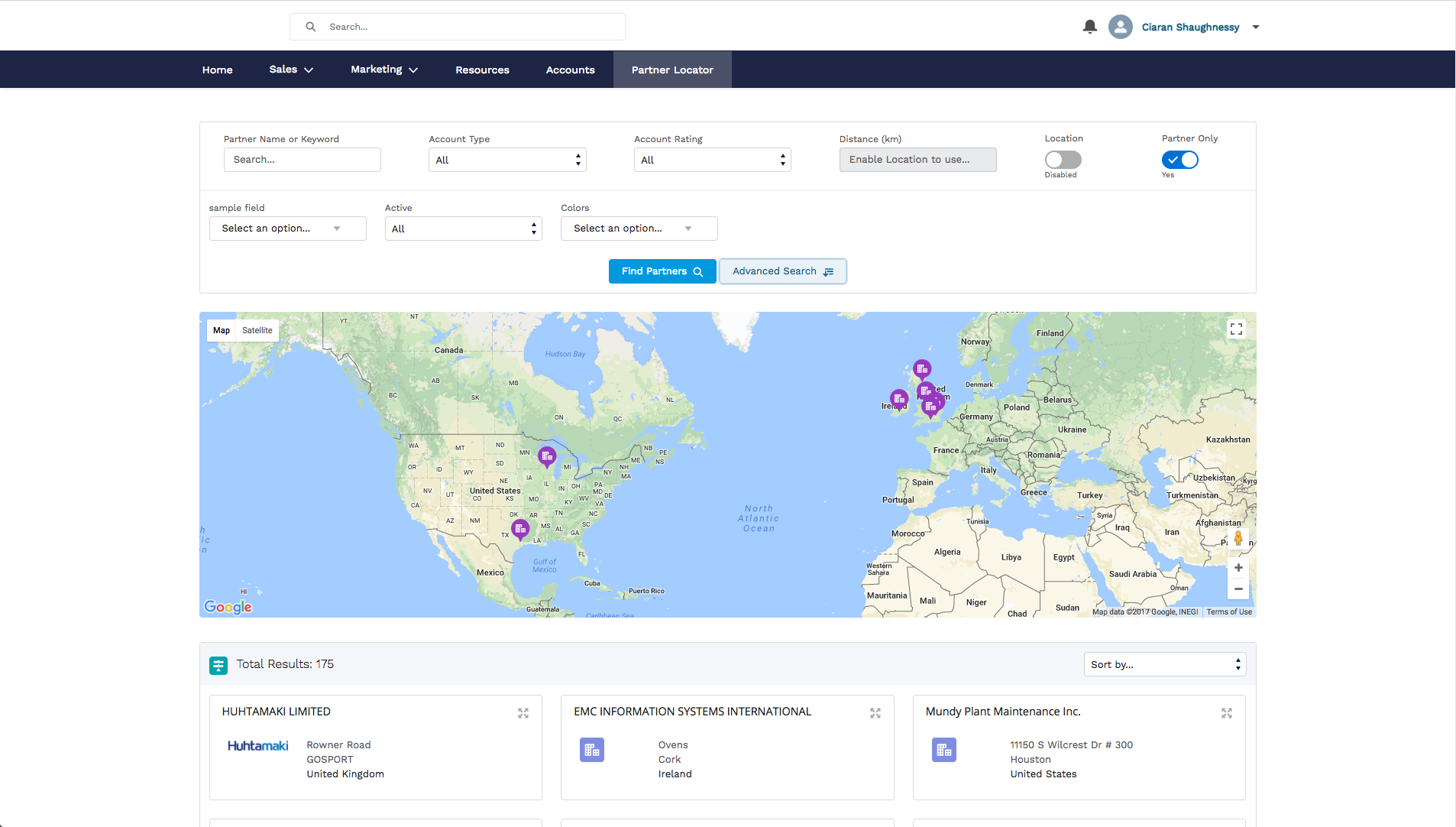
Task: Click the map zoom out minus button
Action: point(1238,589)
